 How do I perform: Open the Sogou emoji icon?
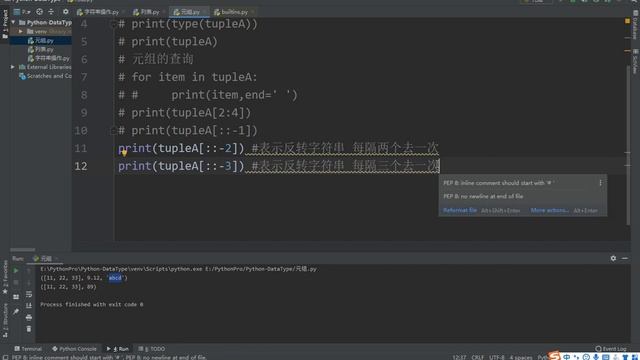[x=586, y=357]
